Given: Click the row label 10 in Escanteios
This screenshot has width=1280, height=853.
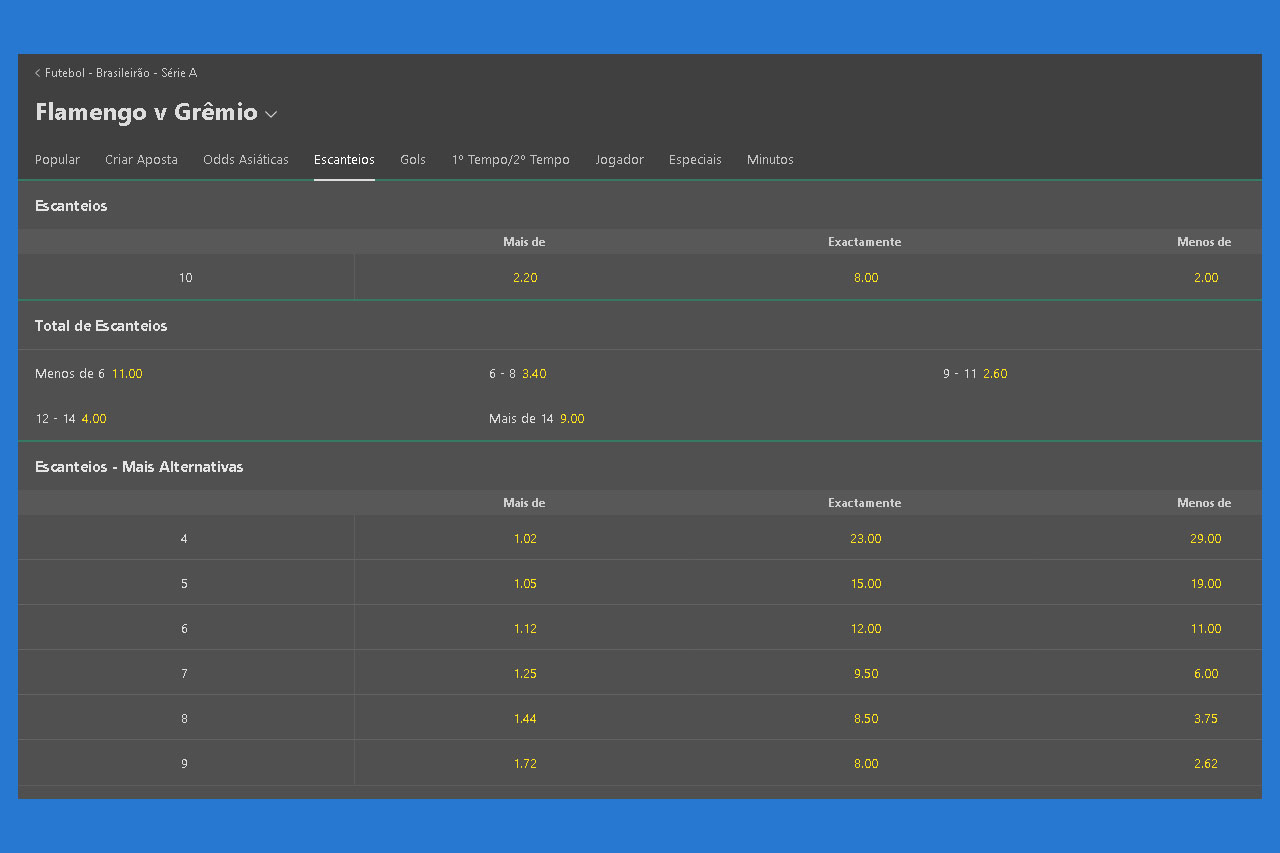Looking at the screenshot, I should (186, 278).
